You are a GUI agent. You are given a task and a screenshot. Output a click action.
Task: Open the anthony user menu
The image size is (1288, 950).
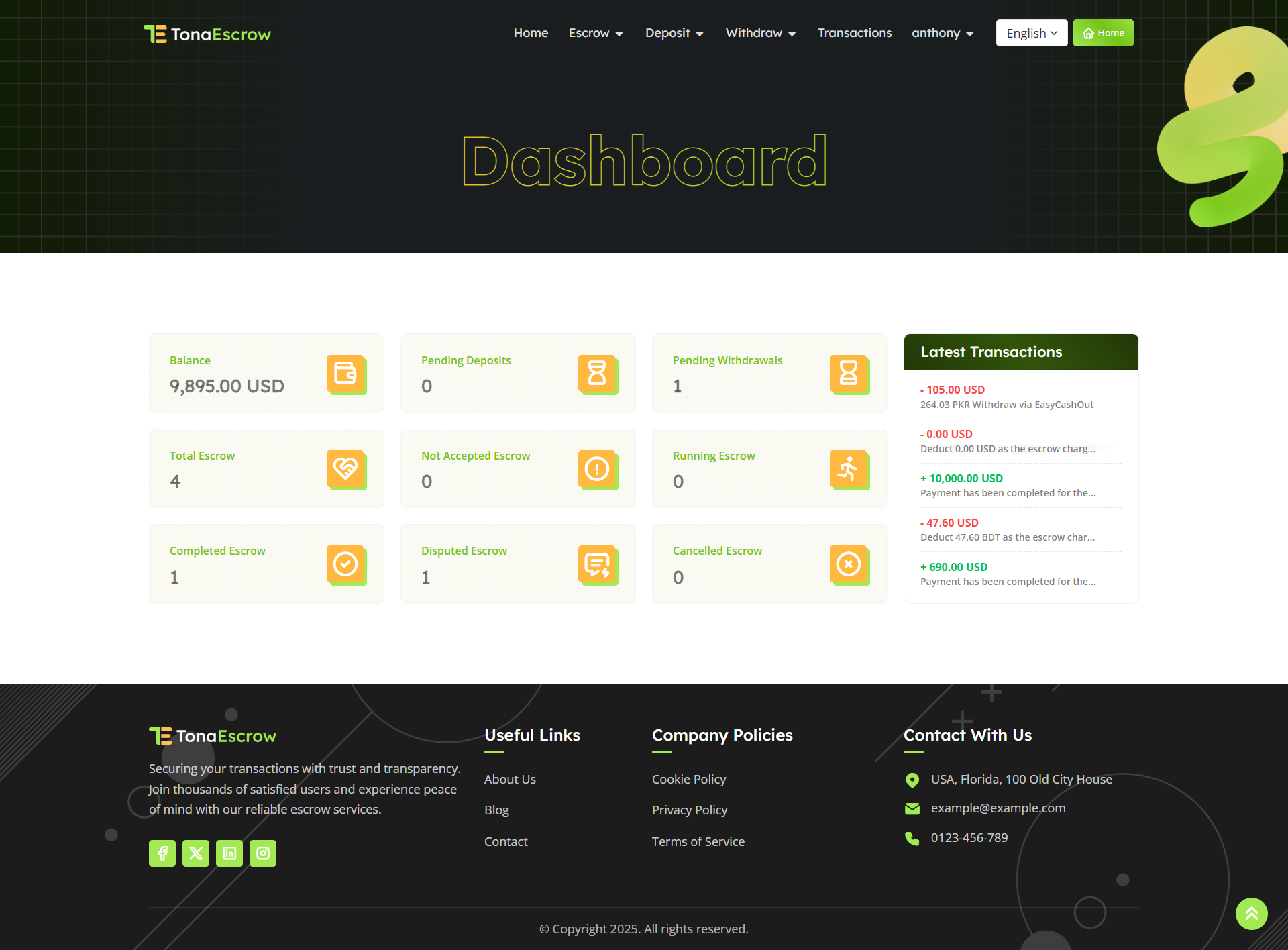[x=943, y=33]
